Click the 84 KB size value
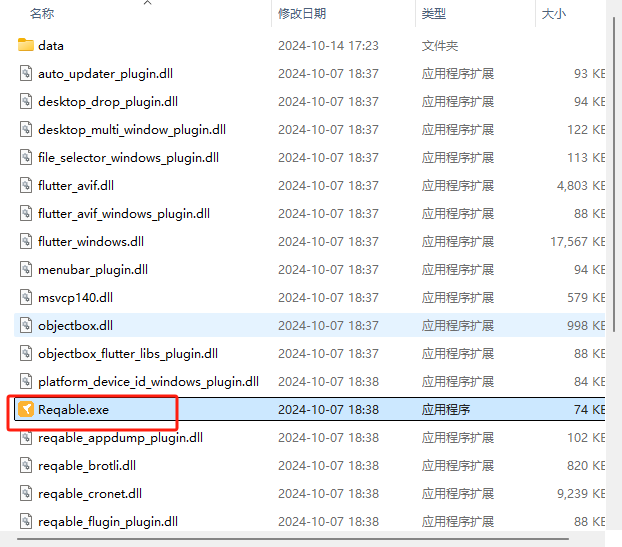Screen dimensions: 622x547 coord(589,382)
